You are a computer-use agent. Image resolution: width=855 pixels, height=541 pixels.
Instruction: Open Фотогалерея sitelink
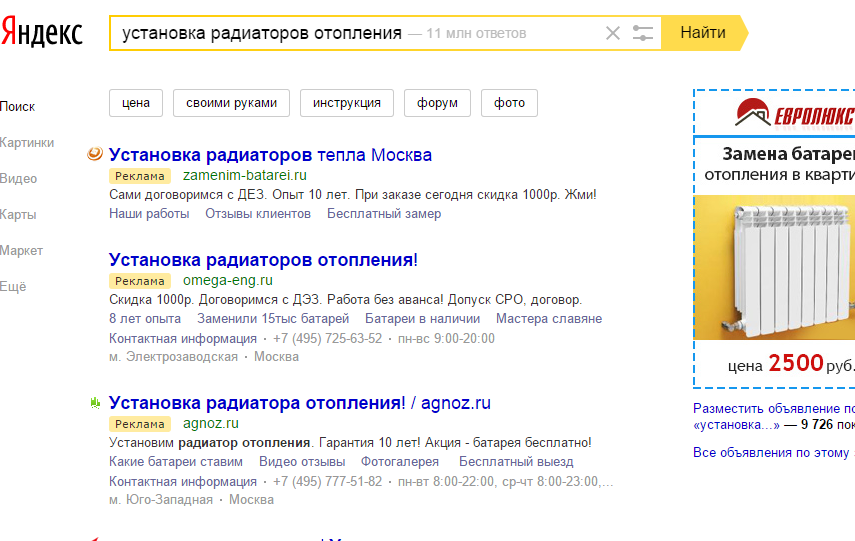coord(400,461)
